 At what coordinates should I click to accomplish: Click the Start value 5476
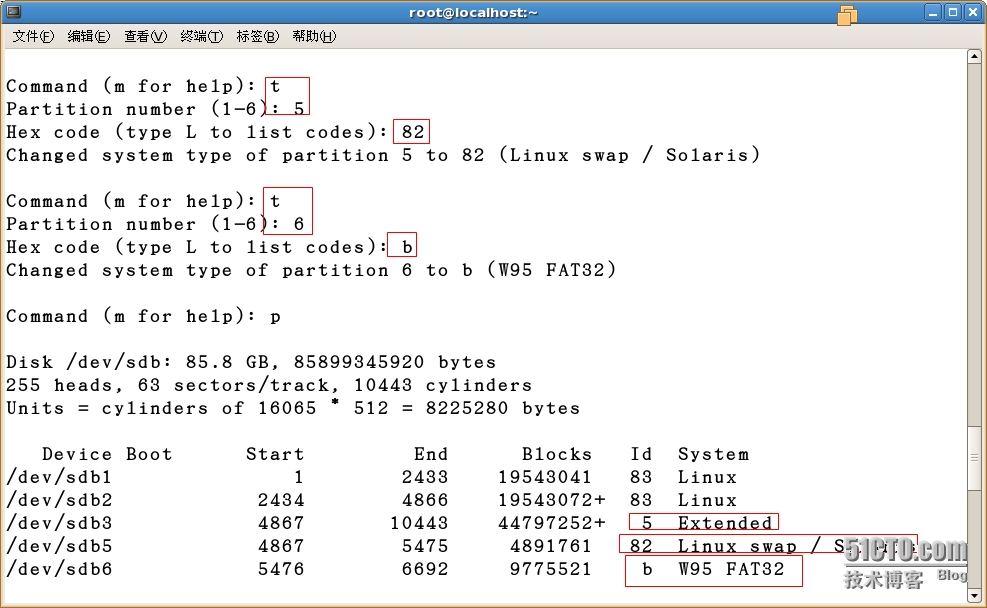point(281,569)
